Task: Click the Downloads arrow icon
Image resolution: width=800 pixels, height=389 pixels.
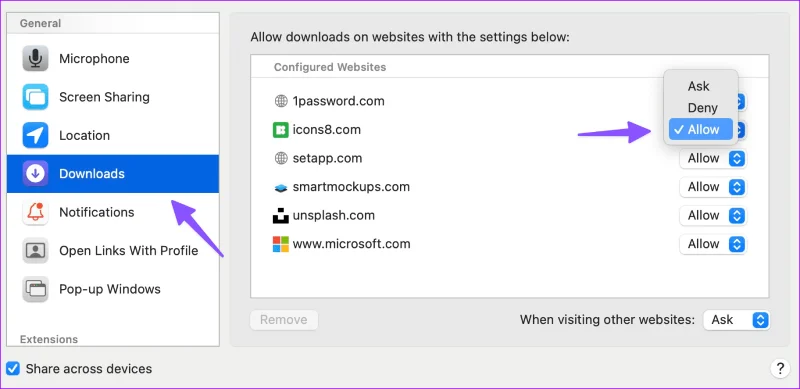Action: click(35, 174)
